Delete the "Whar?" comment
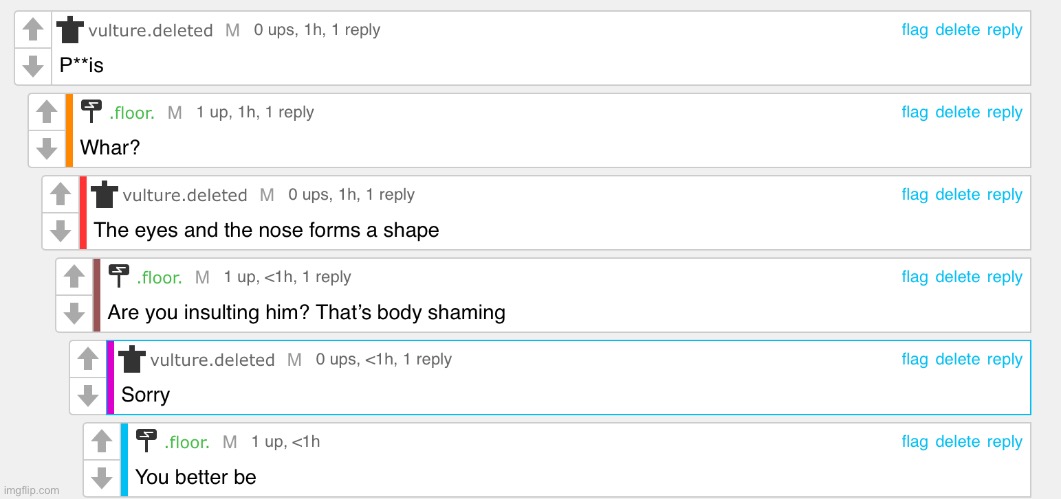Screen dimensions: 1061x499 (x=957, y=112)
